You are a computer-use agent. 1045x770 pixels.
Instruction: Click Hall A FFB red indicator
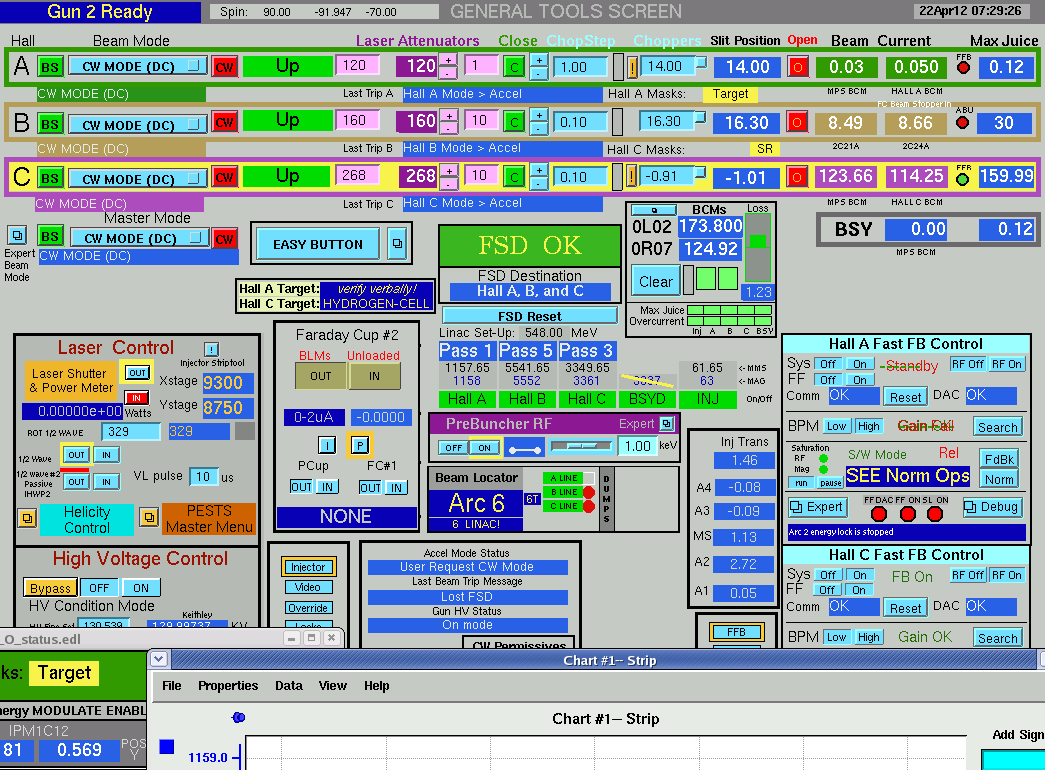(x=964, y=67)
